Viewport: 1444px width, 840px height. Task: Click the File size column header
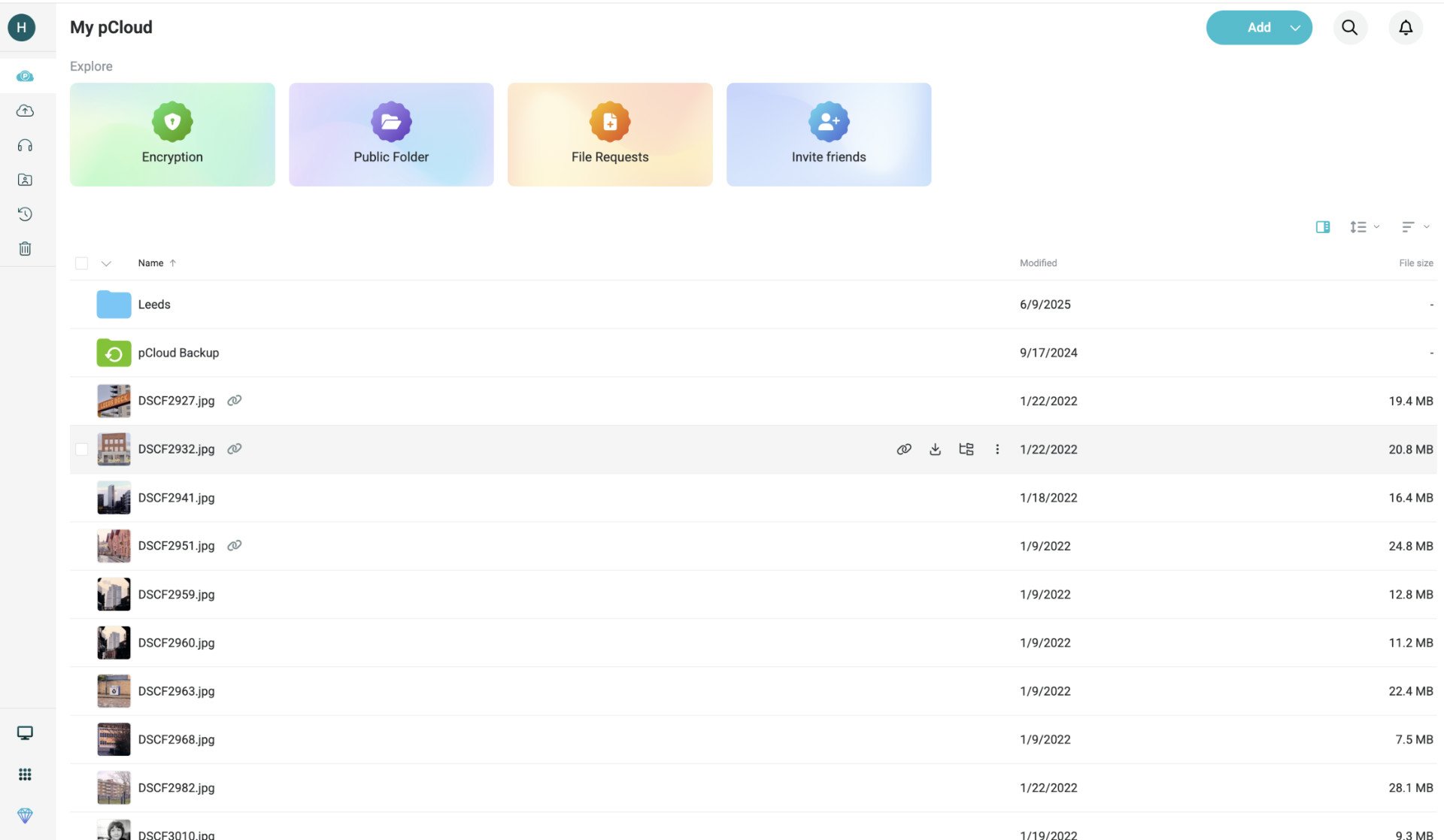(x=1415, y=263)
